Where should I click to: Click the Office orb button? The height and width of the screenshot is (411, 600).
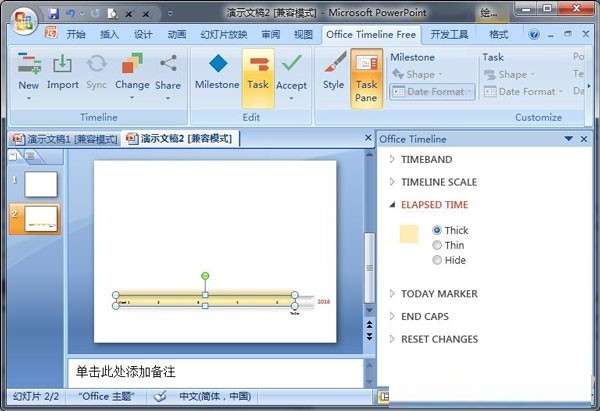click(x=24, y=21)
